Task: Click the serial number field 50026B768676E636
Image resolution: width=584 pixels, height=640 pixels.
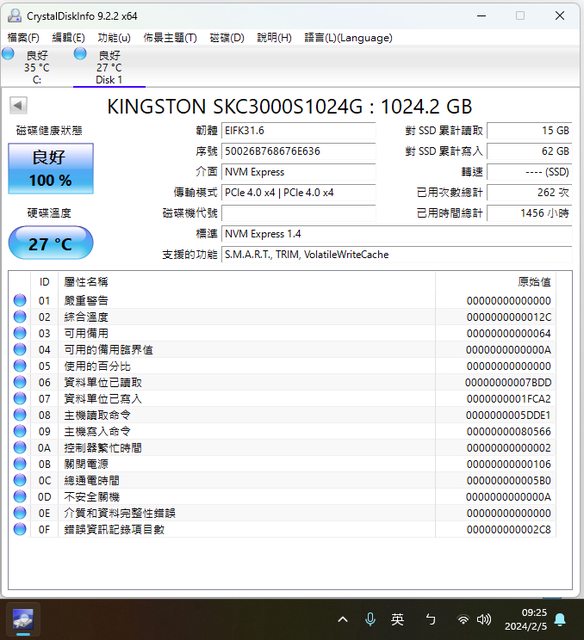Action: coord(298,151)
